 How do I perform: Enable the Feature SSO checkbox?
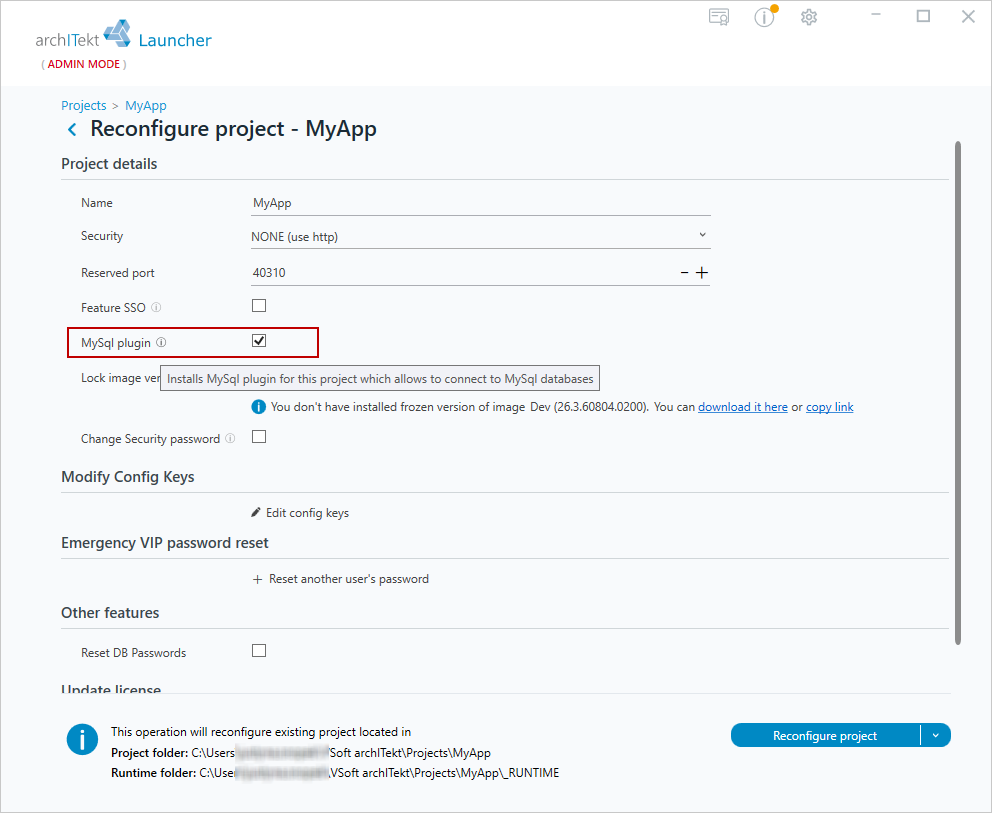259,306
